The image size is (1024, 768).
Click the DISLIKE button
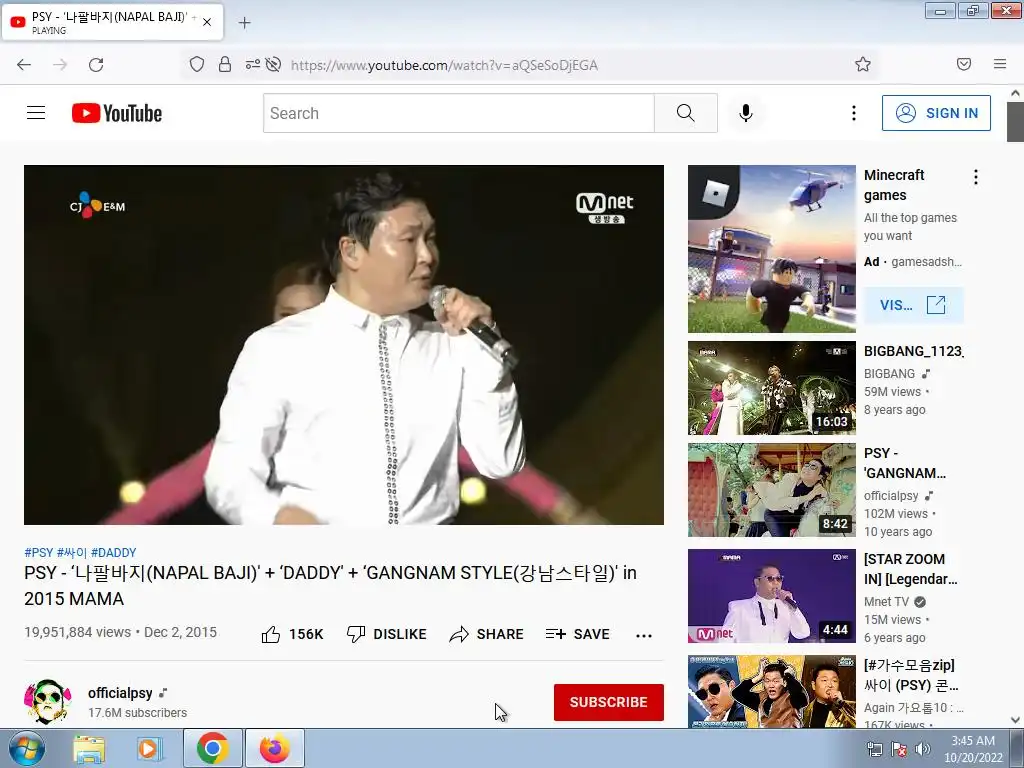point(387,634)
